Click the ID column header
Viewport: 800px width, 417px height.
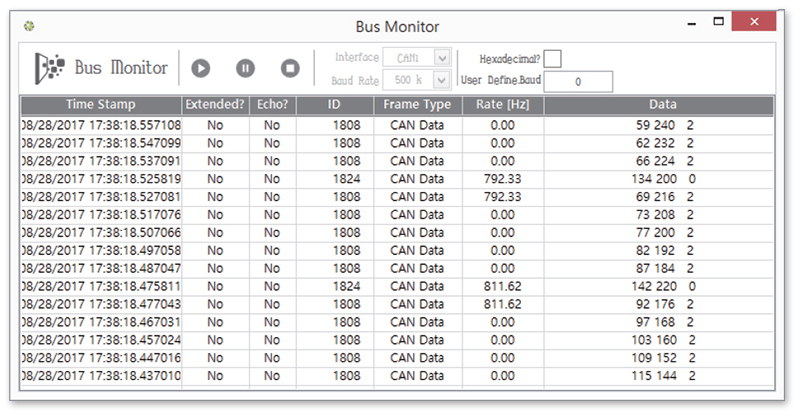[x=335, y=105]
